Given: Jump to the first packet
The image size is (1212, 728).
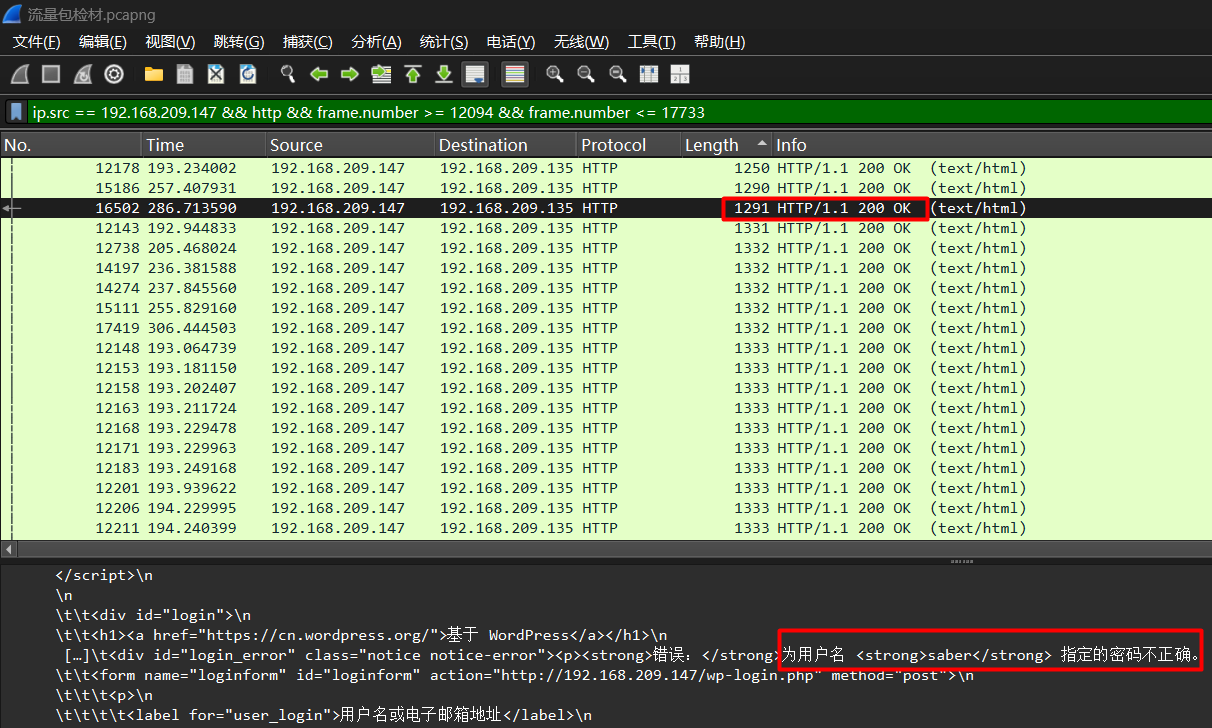Looking at the screenshot, I should [413, 74].
